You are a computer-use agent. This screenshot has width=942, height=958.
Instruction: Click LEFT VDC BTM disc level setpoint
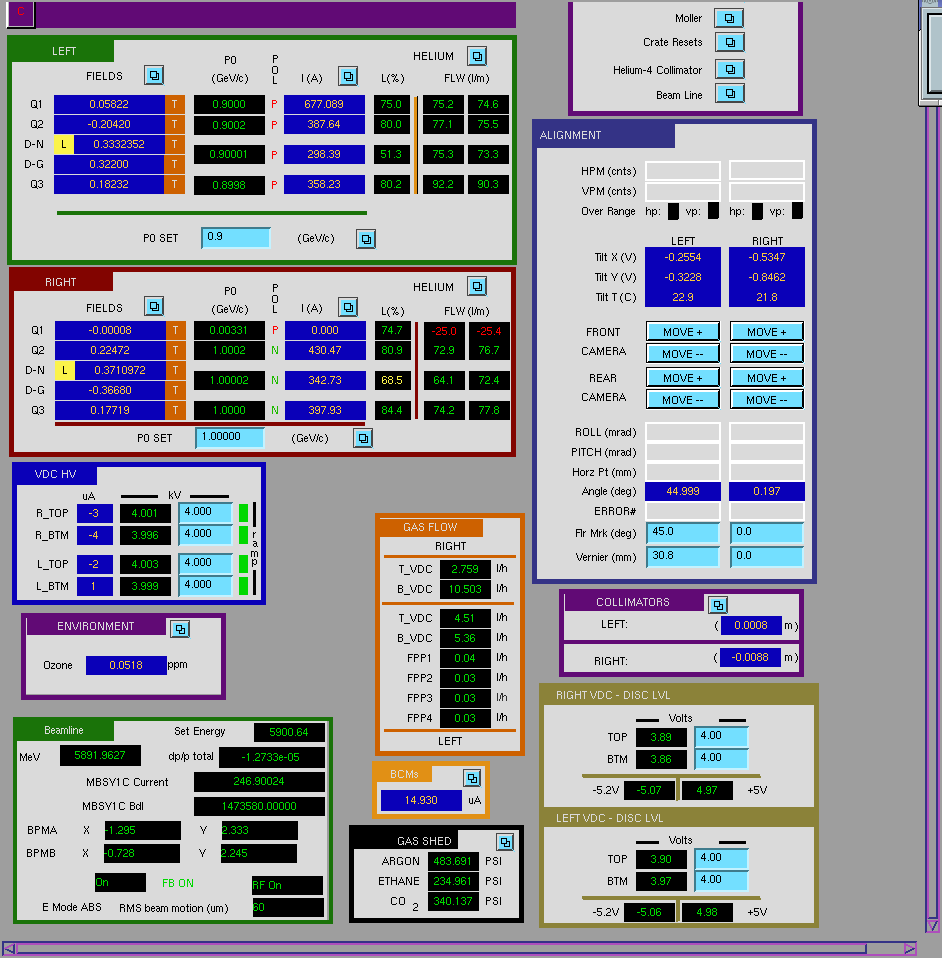pyautogui.click(x=721, y=880)
